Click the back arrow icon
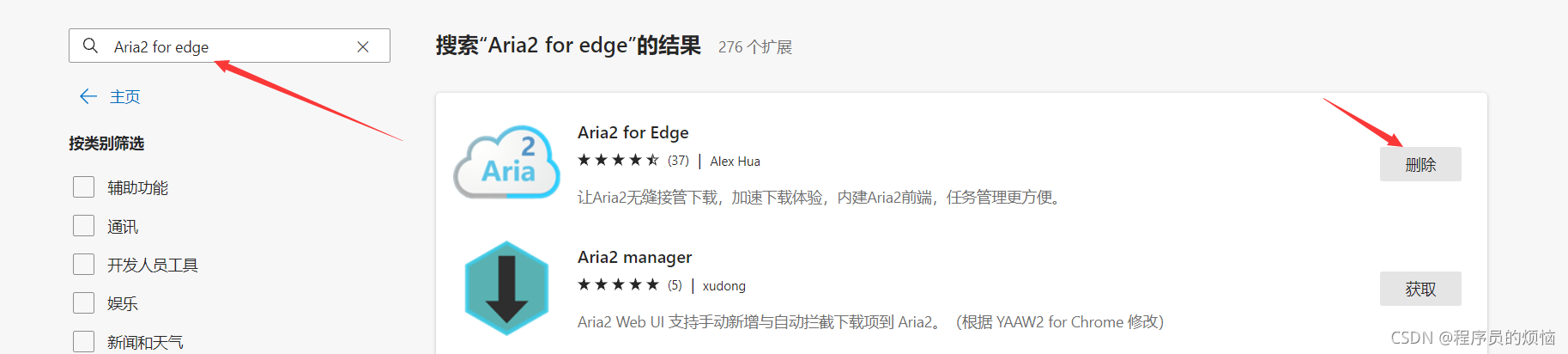Image resolution: width=1568 pixels, height=354 pixels. (x=88, y=96)
